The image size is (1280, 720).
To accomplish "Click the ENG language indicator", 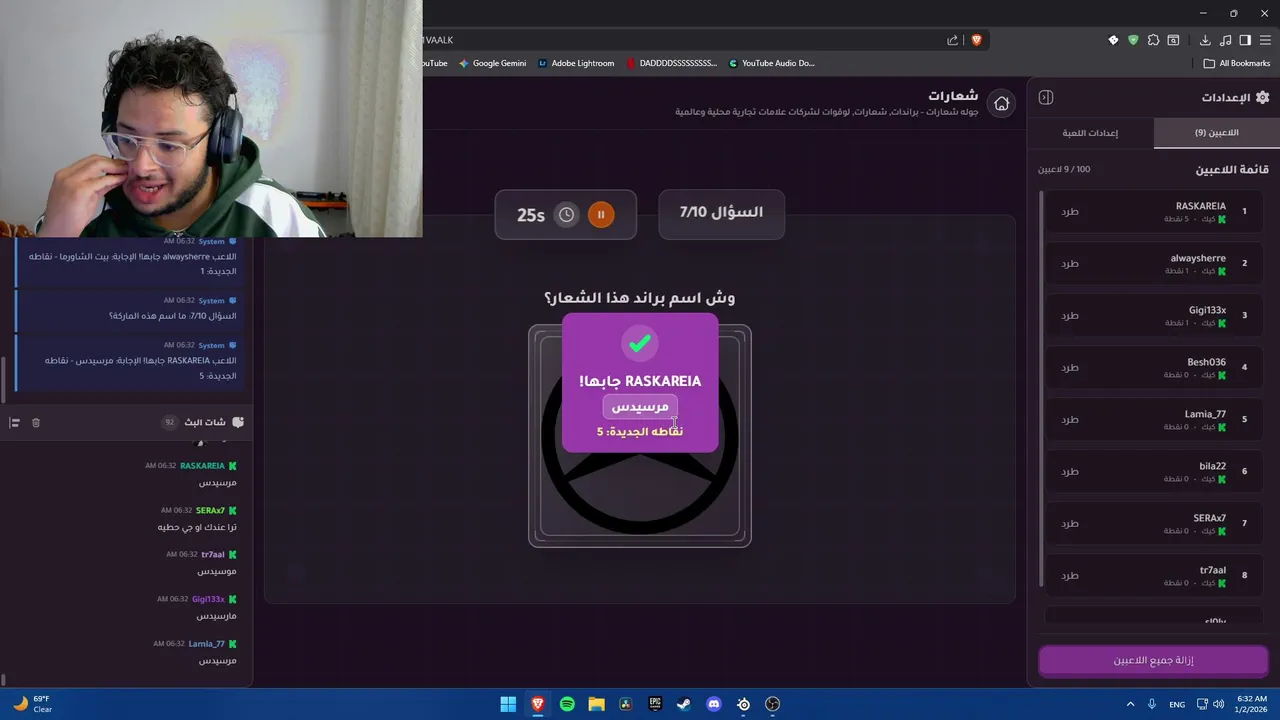I will 1177,704.
